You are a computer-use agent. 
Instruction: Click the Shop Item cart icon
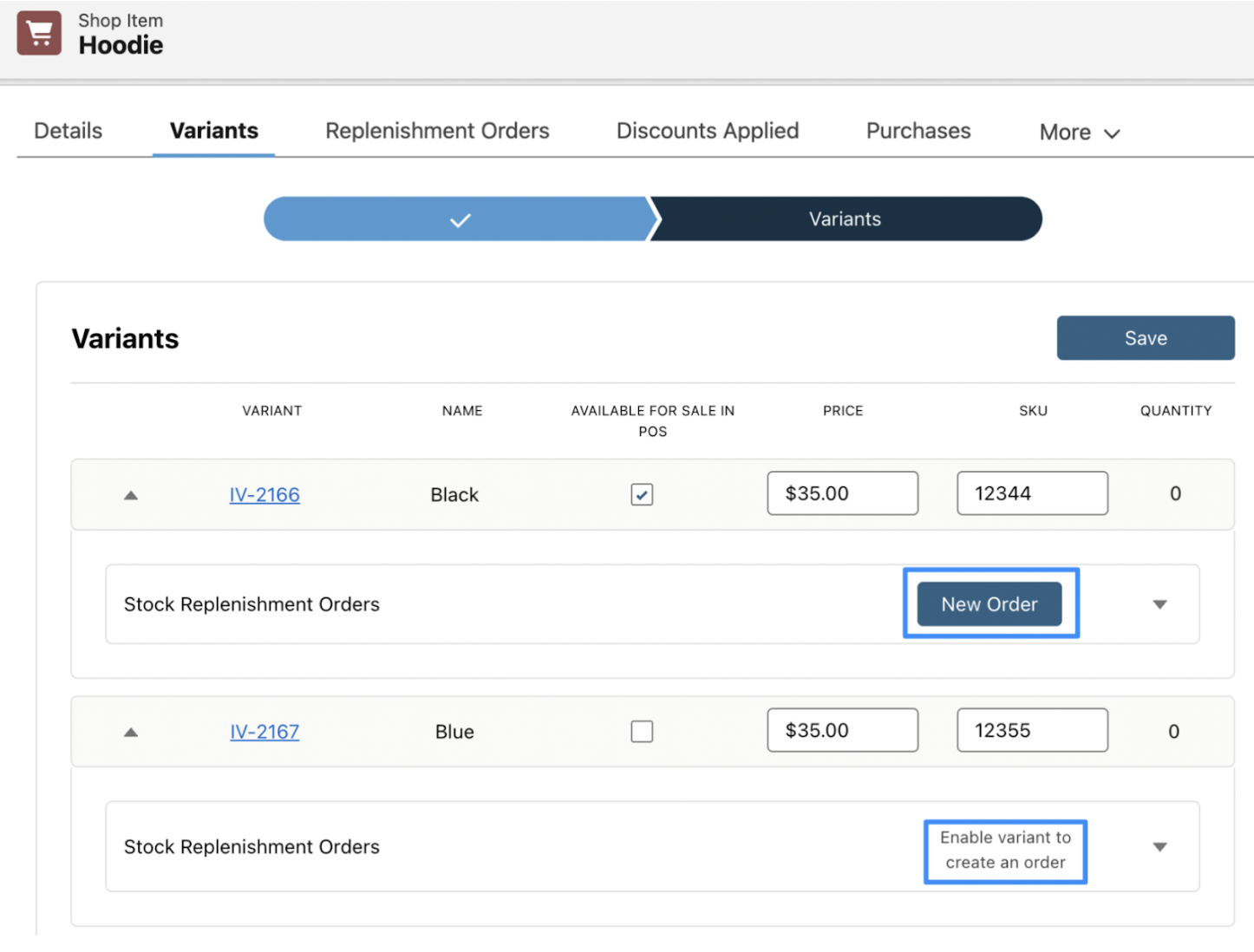(38, 33)
